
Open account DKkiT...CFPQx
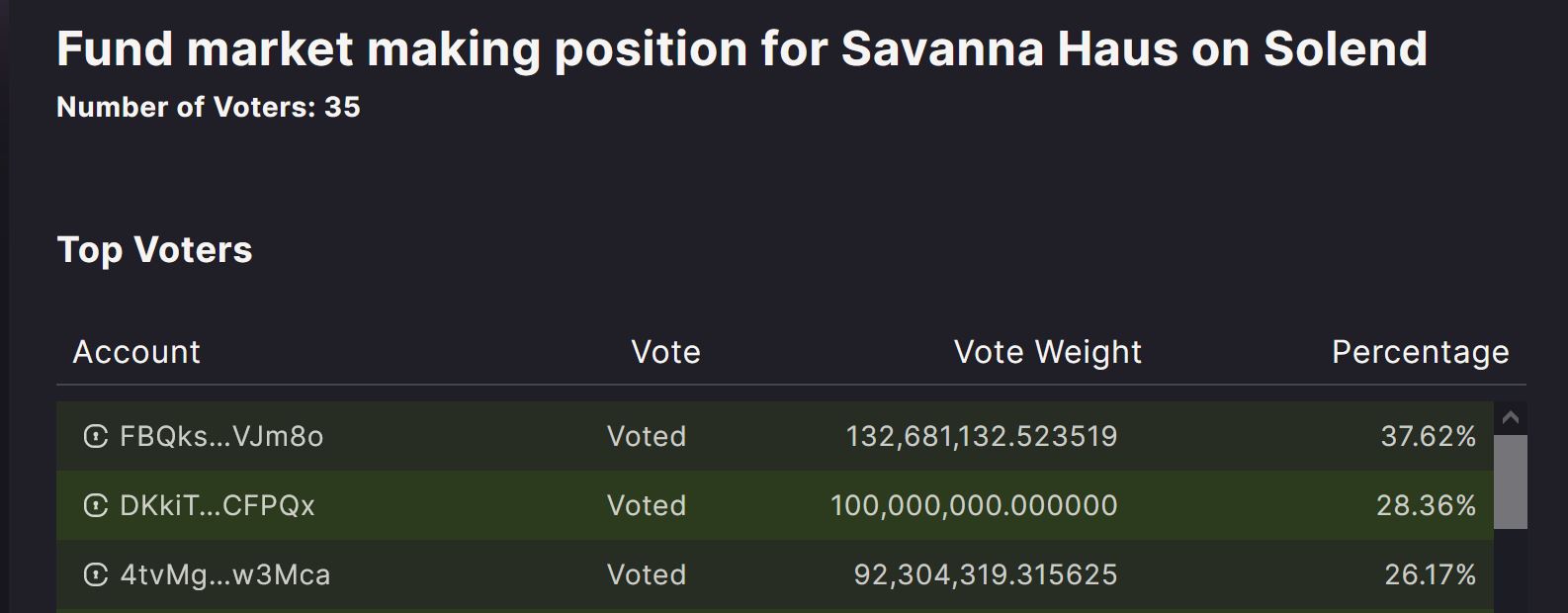click(x=218, y=505)
